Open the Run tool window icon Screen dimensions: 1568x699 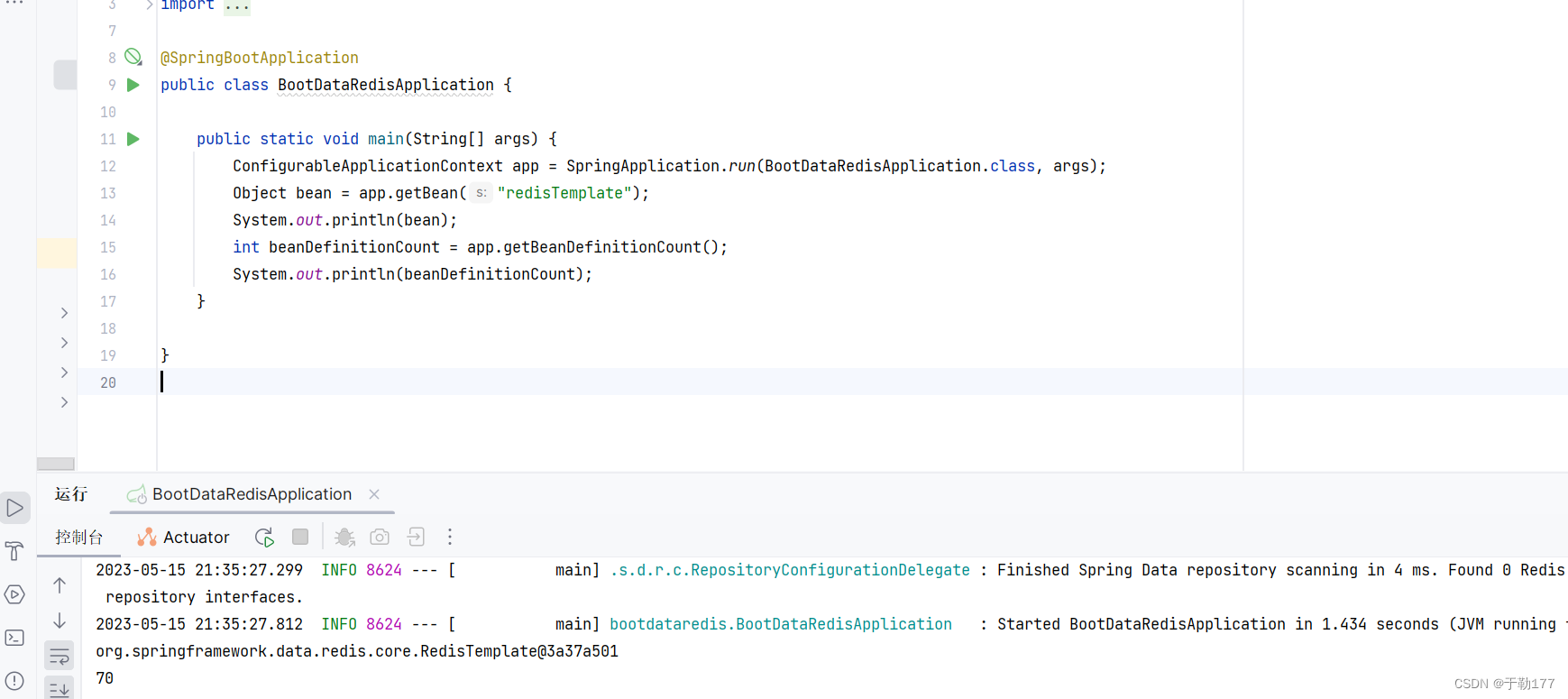point(15,508)
